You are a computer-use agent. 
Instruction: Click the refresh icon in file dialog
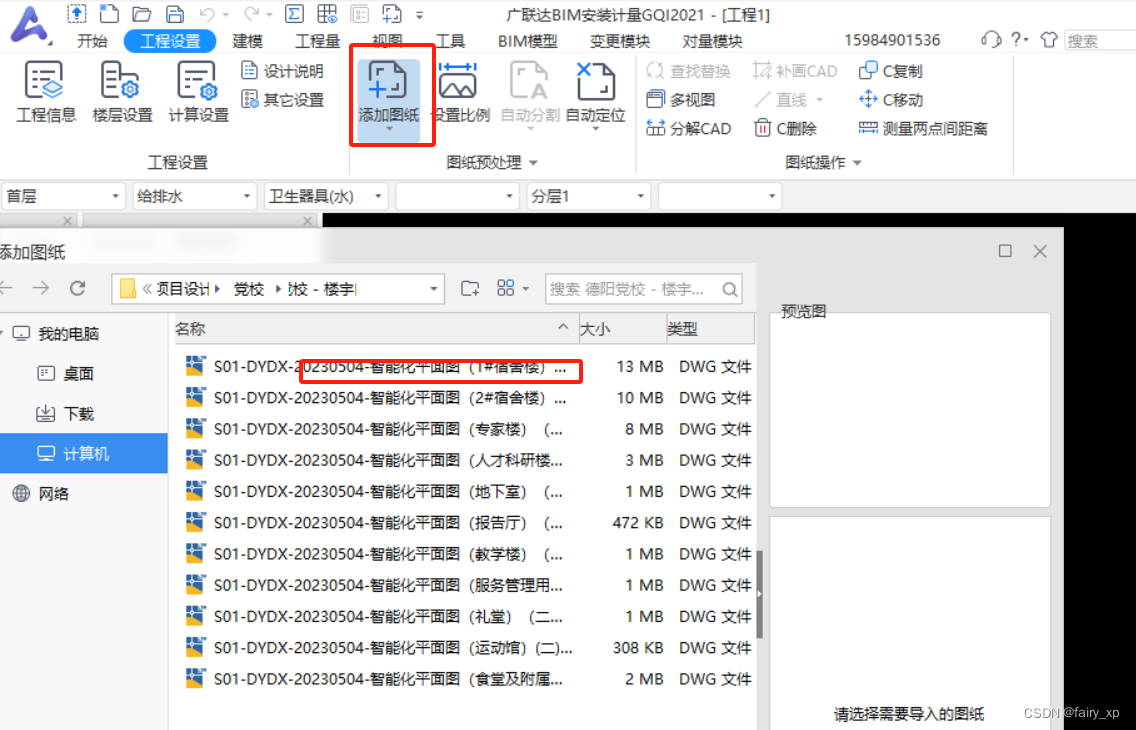[x=78, y=288]
